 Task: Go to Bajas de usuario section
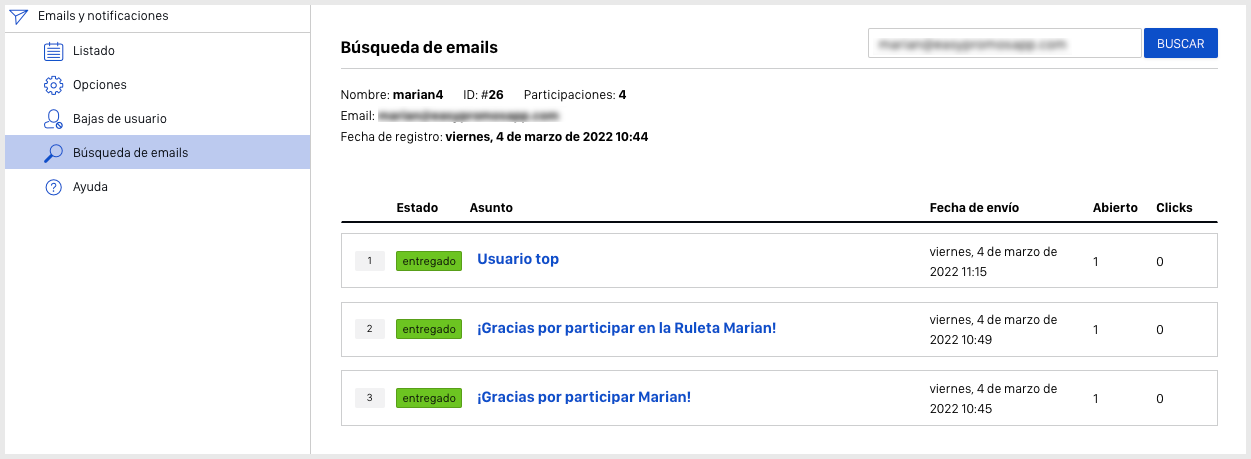pos(120,119)
